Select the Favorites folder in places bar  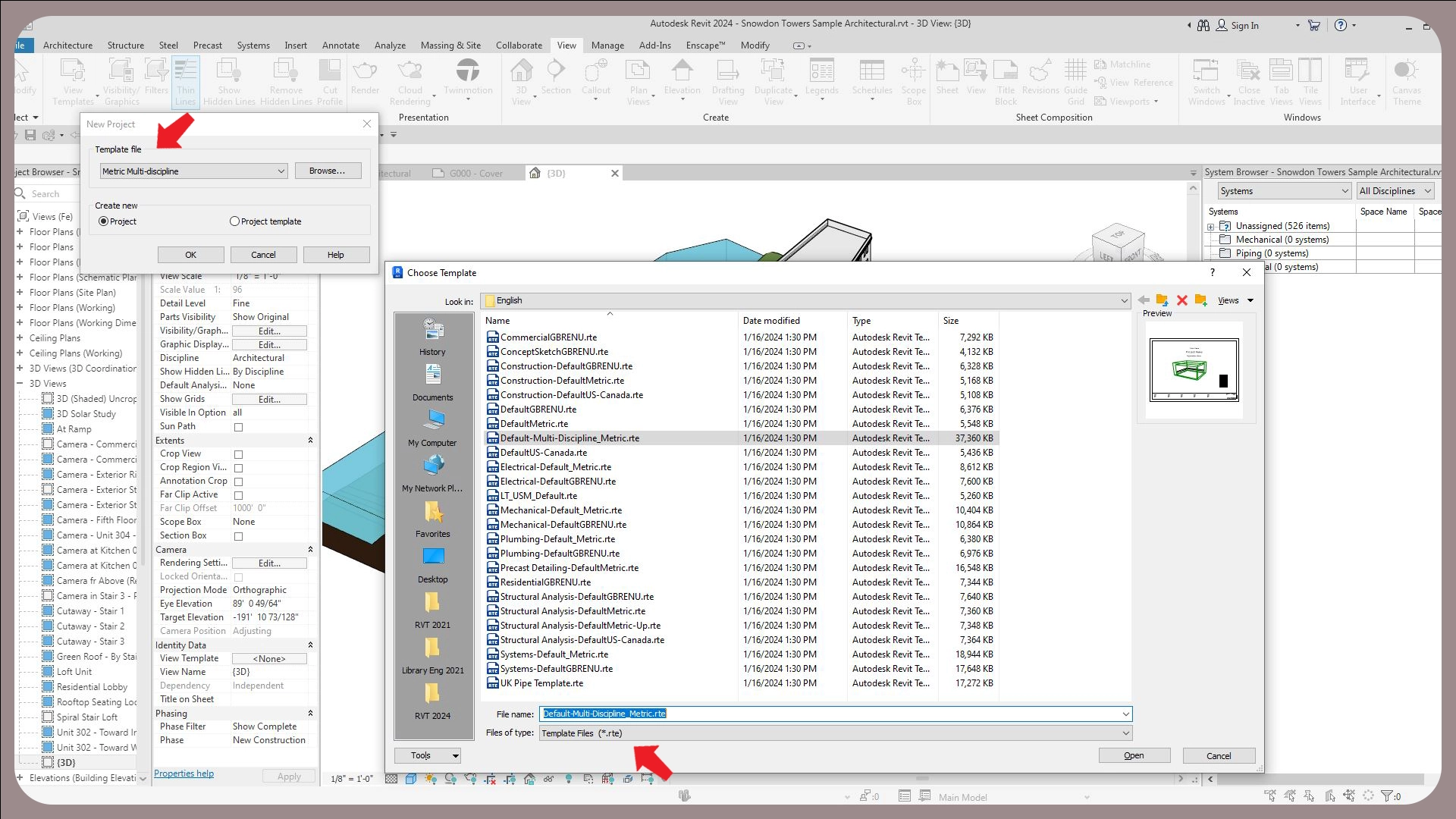click(x=432, y=518)
